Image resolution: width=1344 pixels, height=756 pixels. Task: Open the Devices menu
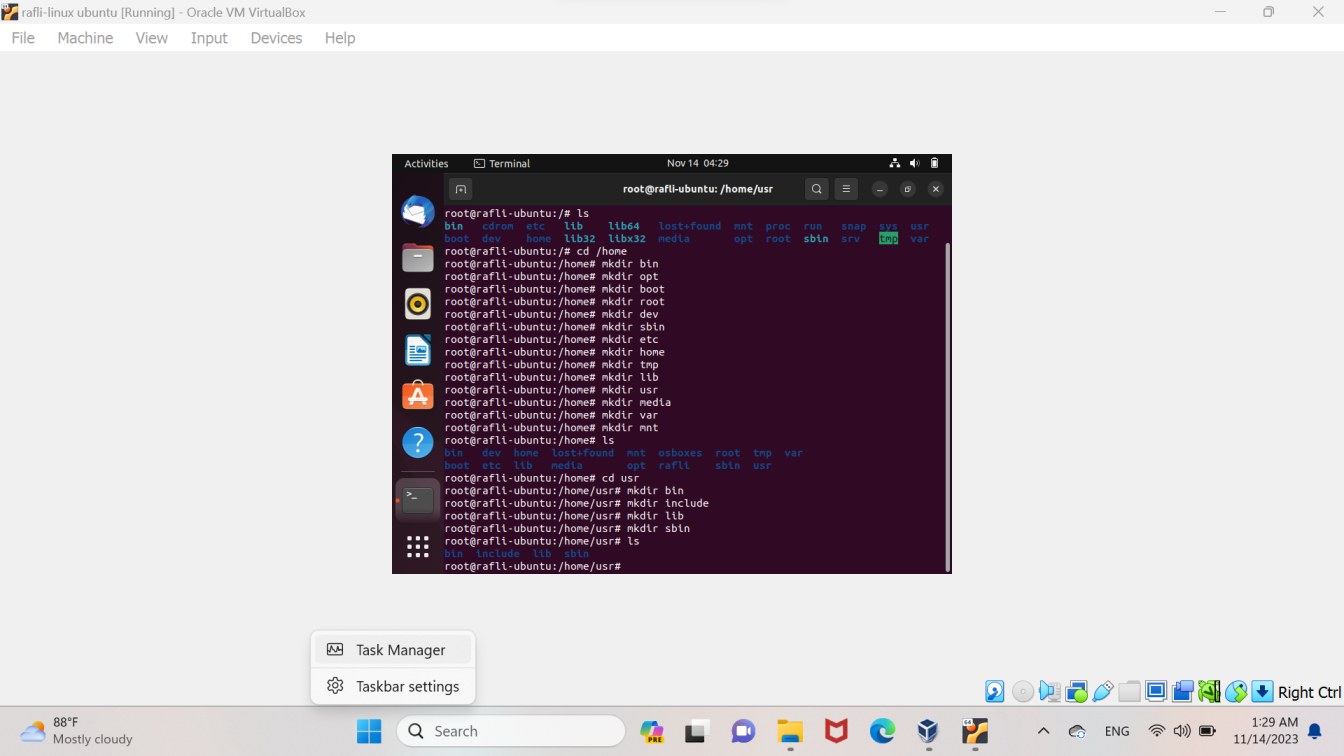tap(276, 38)
